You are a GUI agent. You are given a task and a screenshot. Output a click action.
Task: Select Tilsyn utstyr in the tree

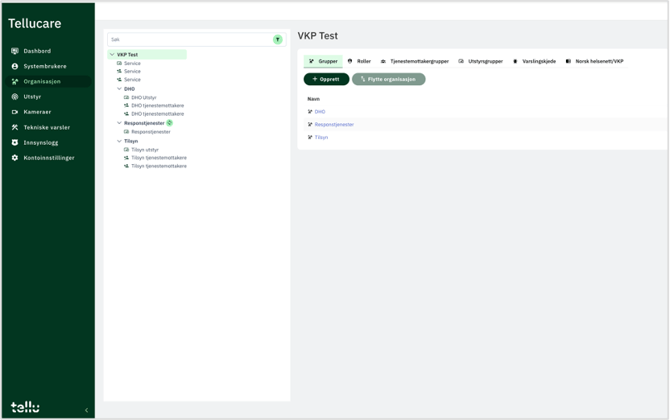click(145, 150)
